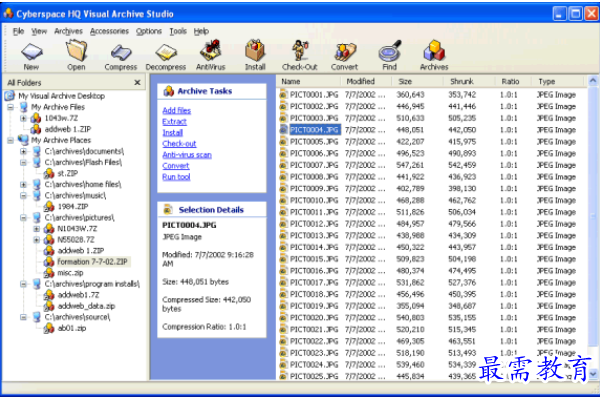The width and height of the screenshot is (600, 400).
Task: Open the Archives blocks icon
Action: coord(434,50)
